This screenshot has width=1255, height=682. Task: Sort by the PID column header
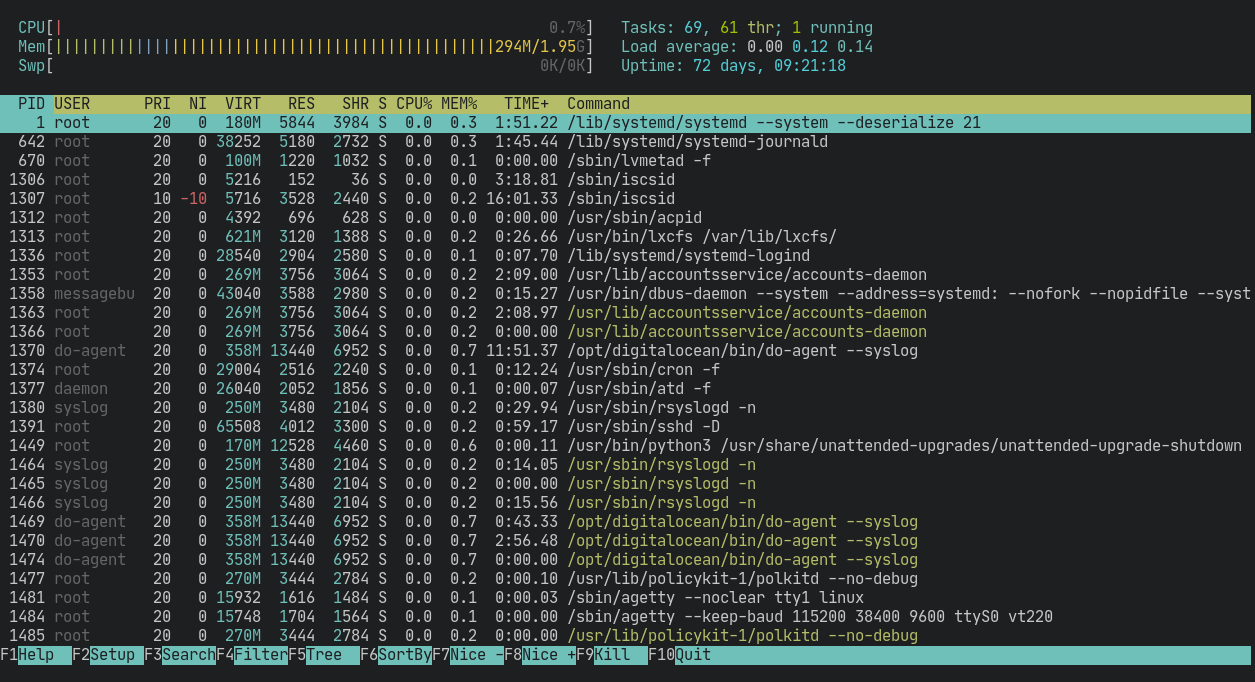31,104
